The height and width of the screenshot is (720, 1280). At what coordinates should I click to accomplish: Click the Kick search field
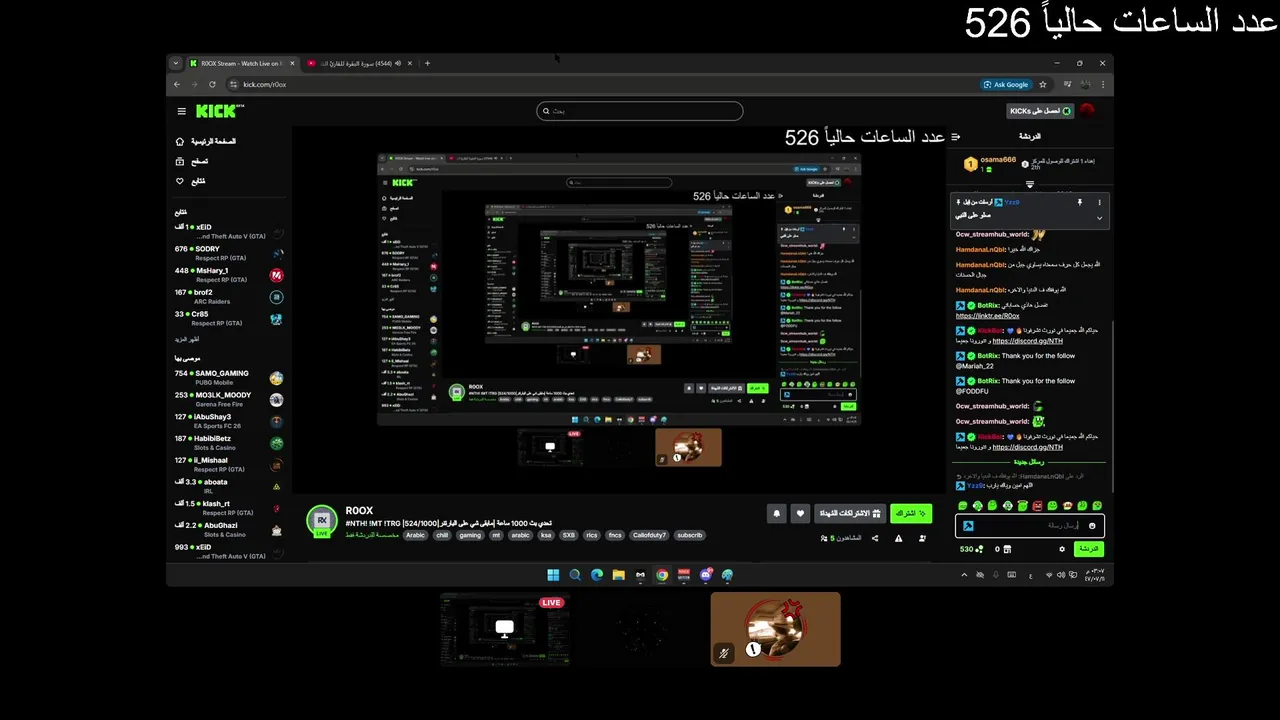(x=640, y=111)
